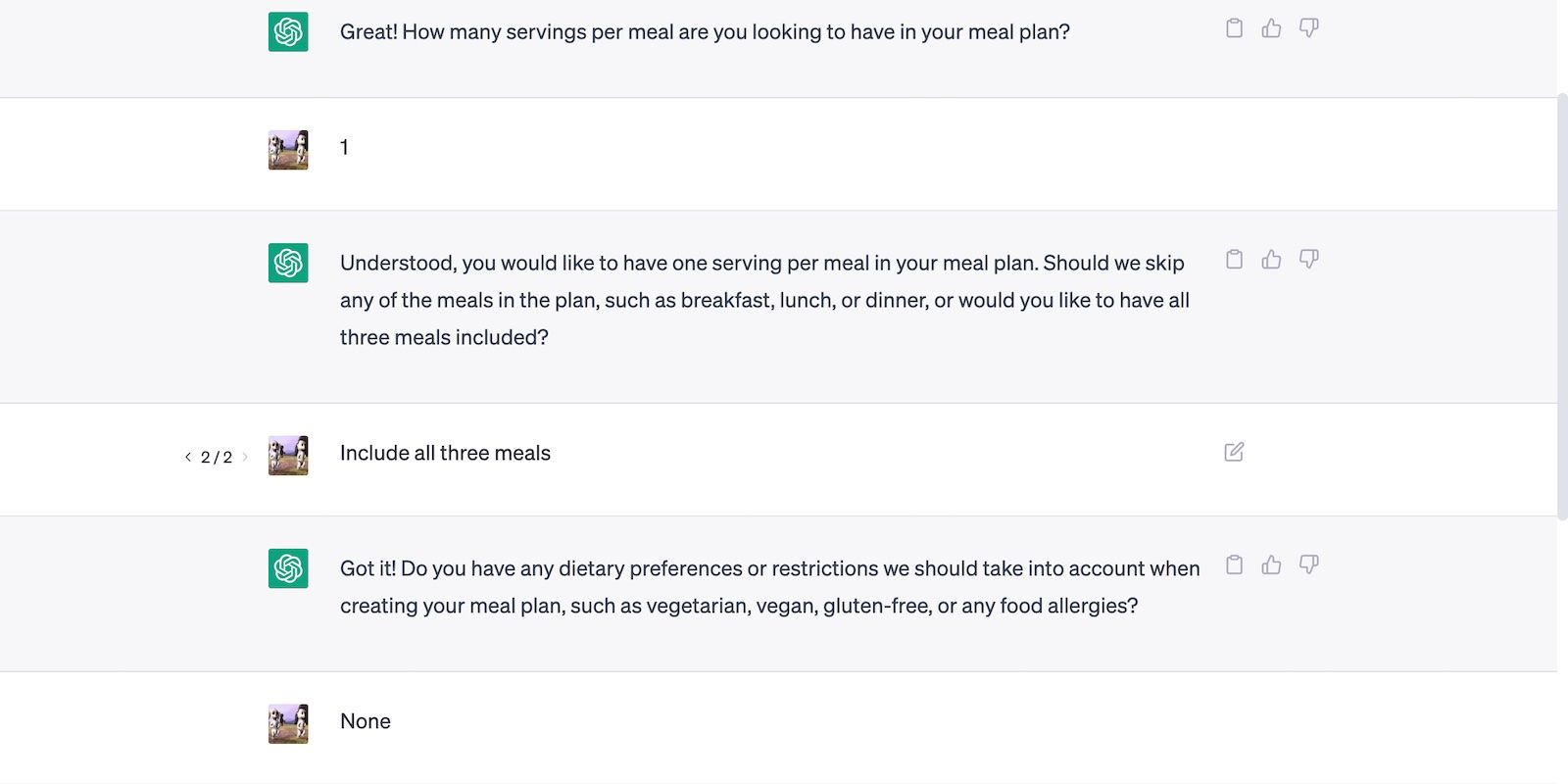Go to previous message version arrow
The width and height of the screenshot is (1568, 784).
187,457
